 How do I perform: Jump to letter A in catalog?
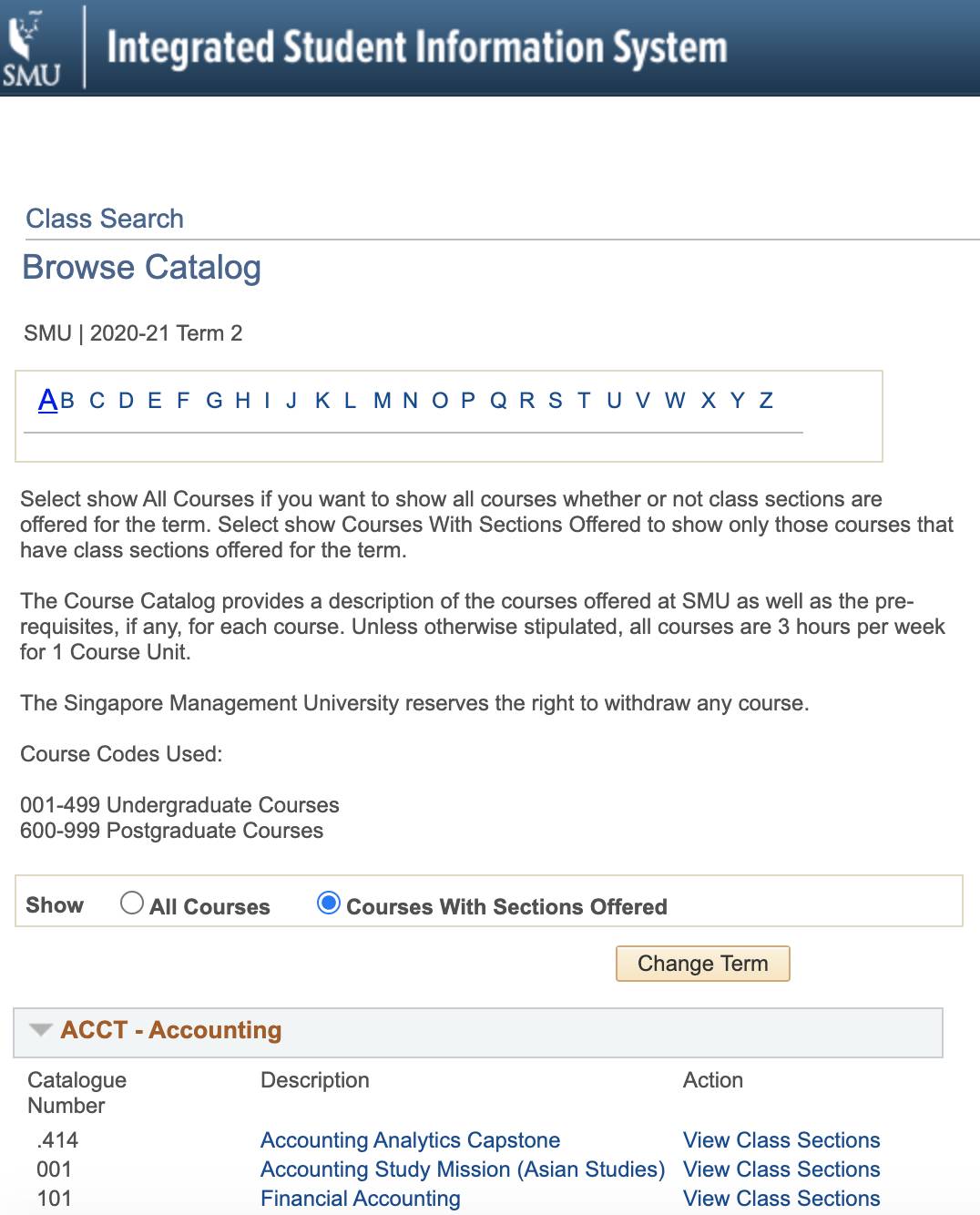(47, 400)
